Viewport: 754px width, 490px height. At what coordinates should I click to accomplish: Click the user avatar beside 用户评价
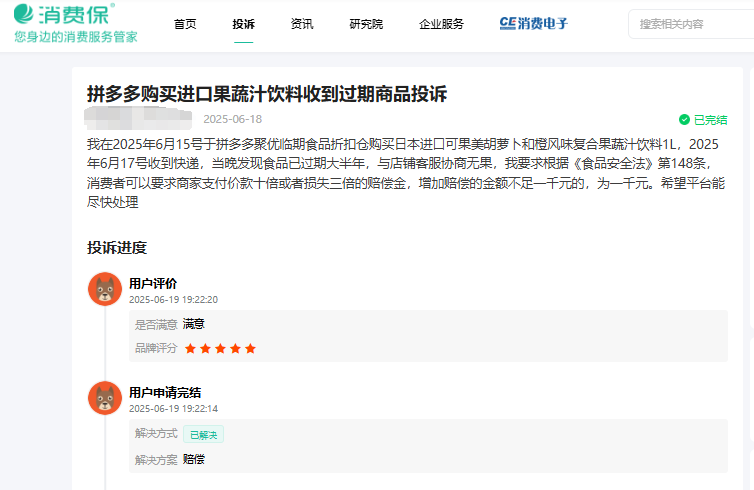point(105,289)
